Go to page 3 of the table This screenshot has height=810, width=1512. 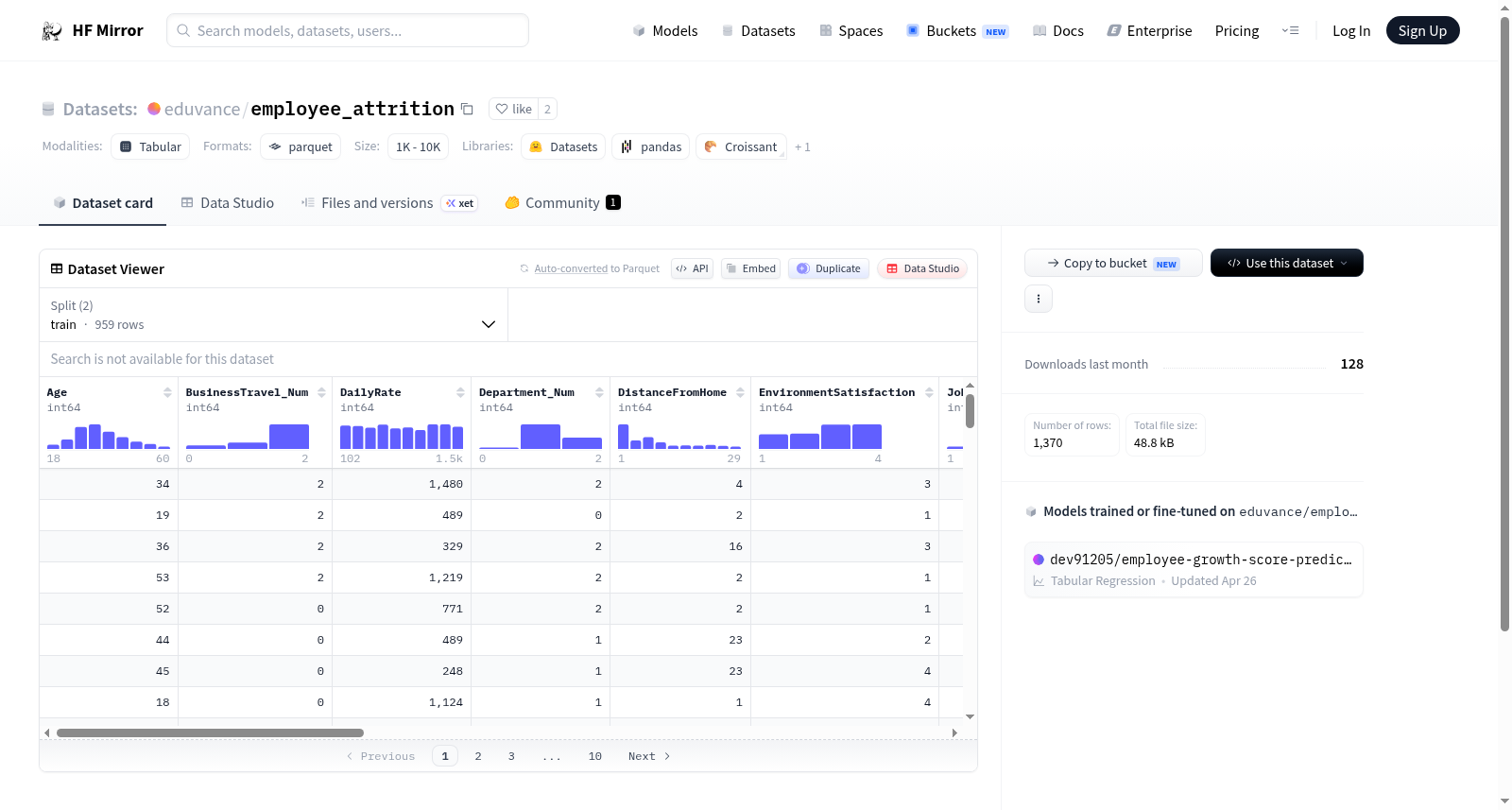pos(511,756)
